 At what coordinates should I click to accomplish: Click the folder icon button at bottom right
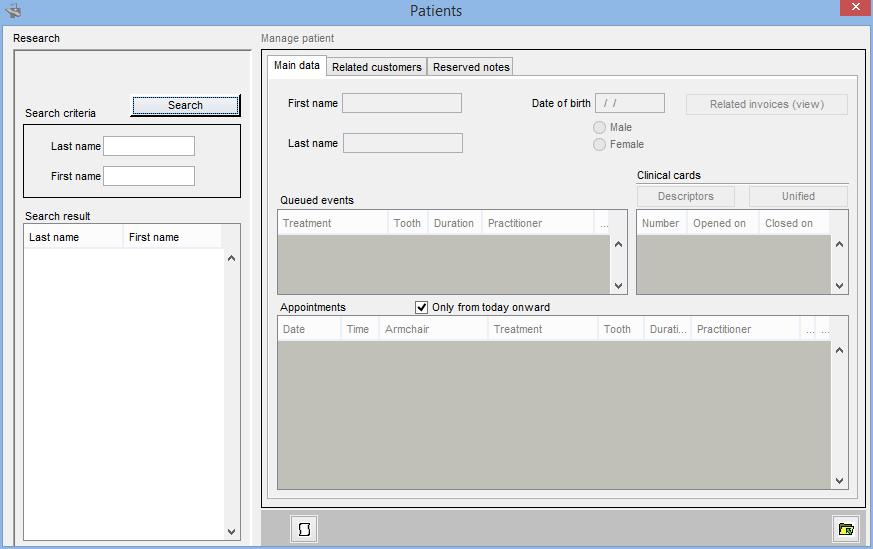point(846,528)
